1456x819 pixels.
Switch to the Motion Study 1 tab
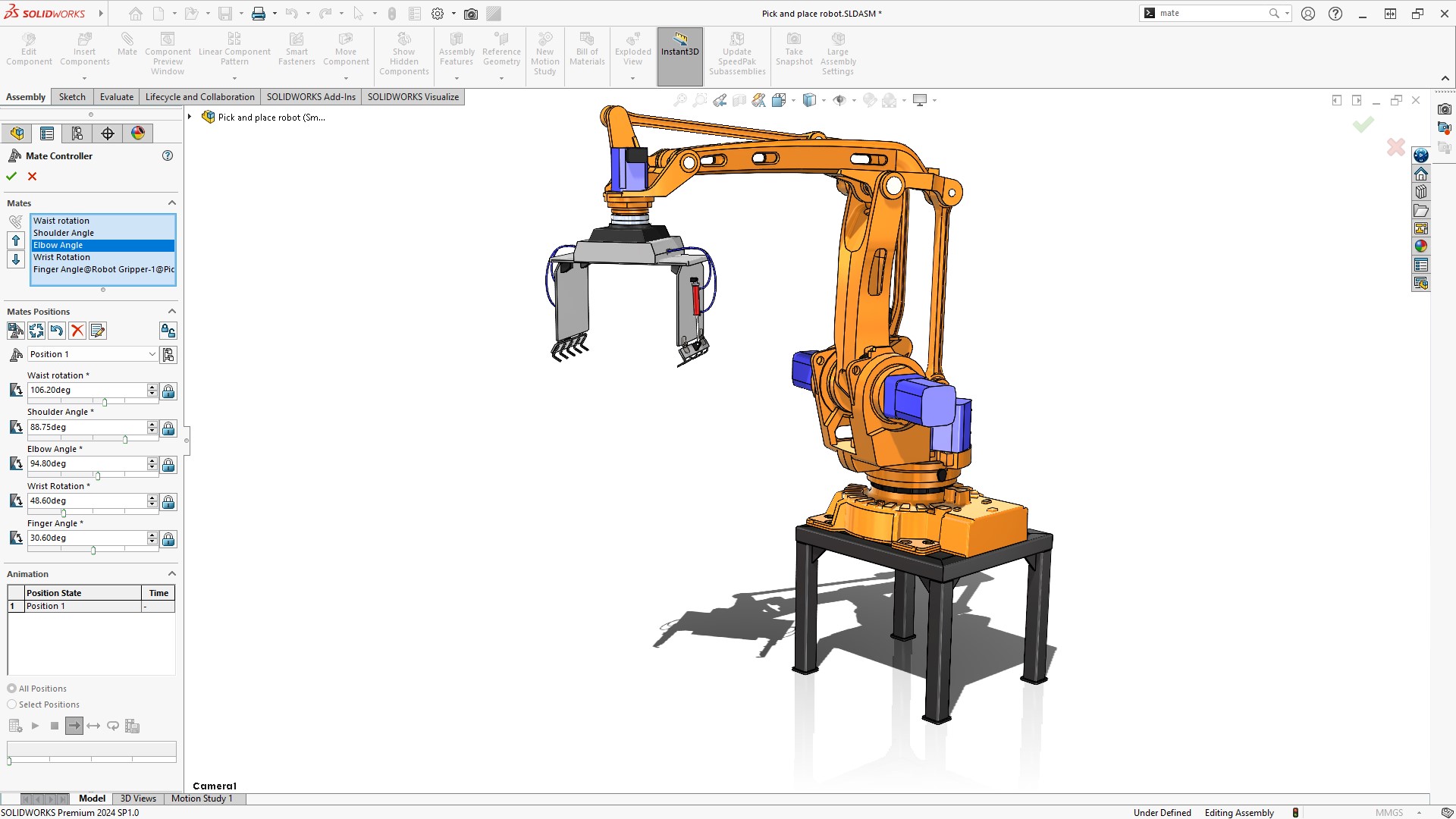pos(201,797)
